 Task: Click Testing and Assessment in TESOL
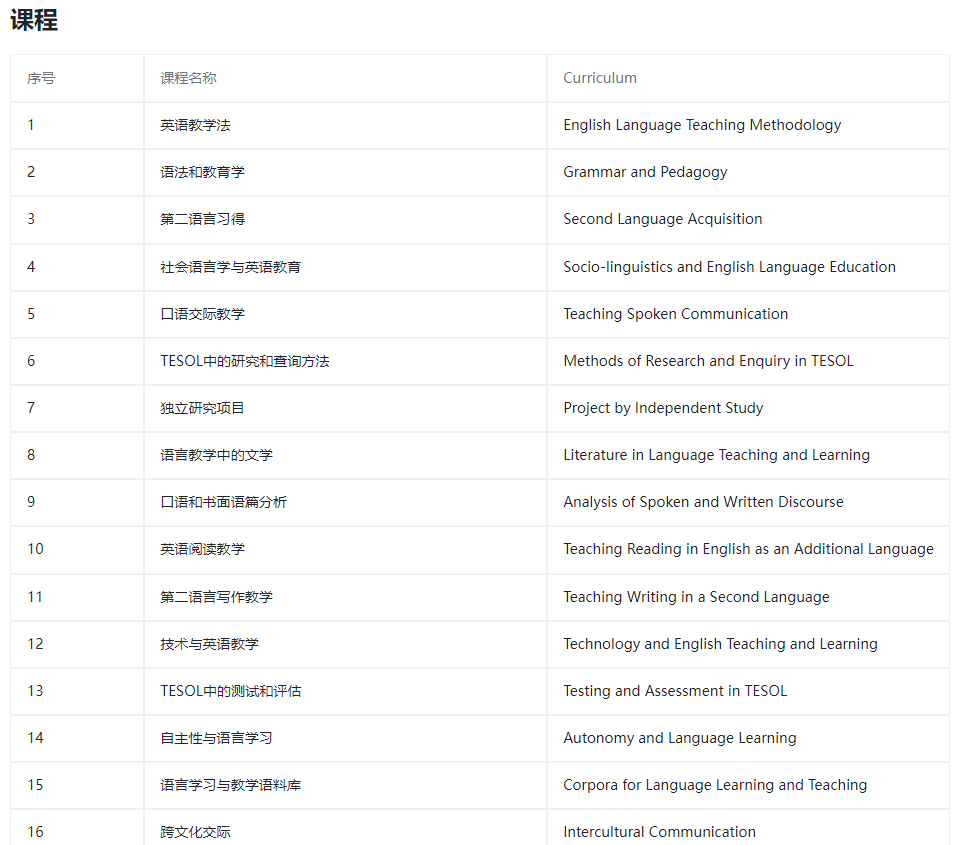675,691
